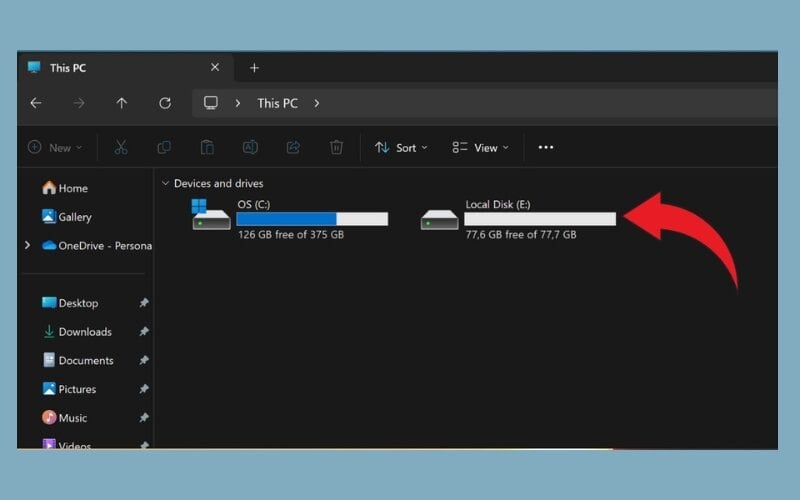Collapse the Devices and drives group
This screenshot has height=500, width=800.
tap(164, 184)
